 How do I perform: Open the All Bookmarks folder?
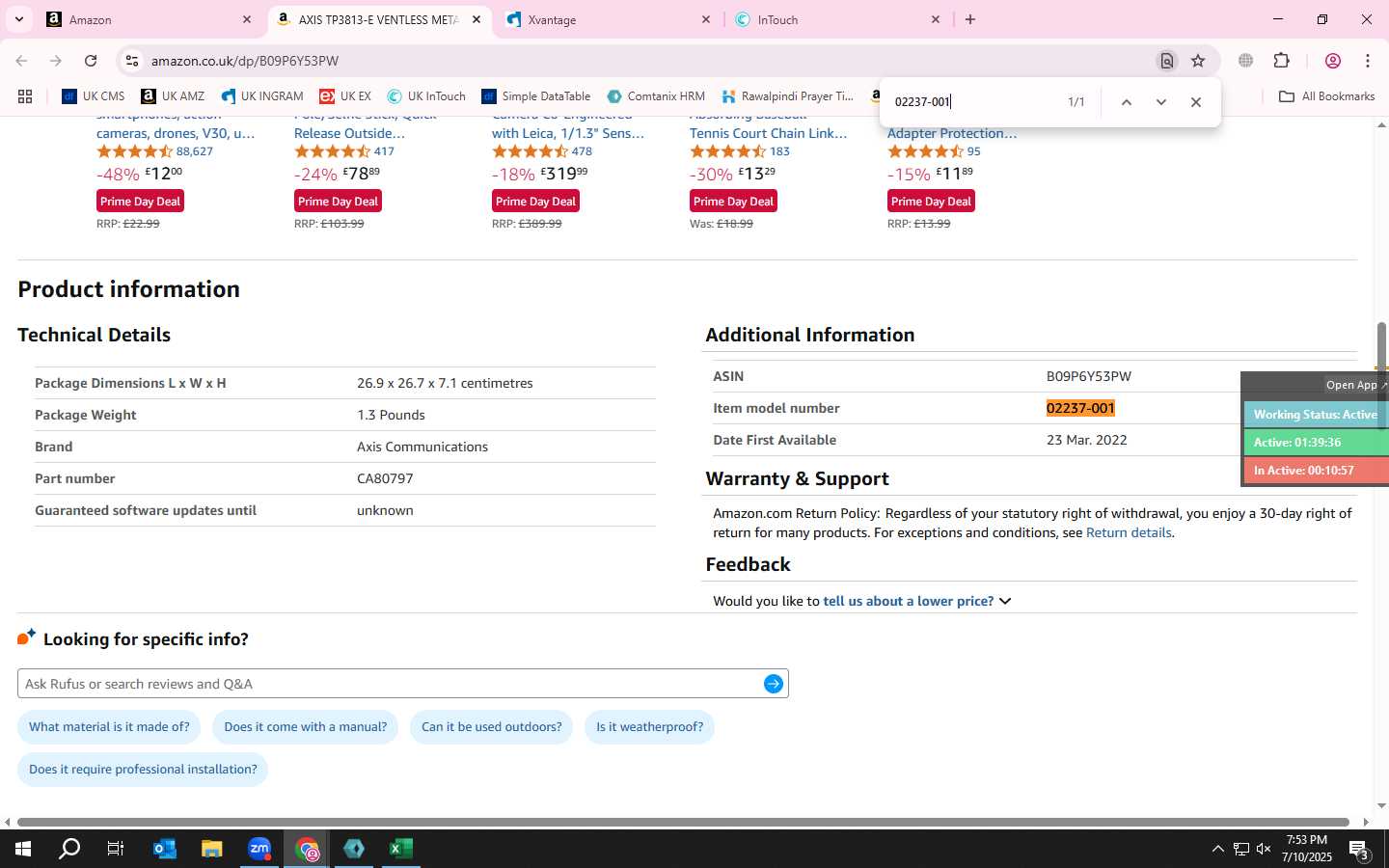(x=1327, y=96)
